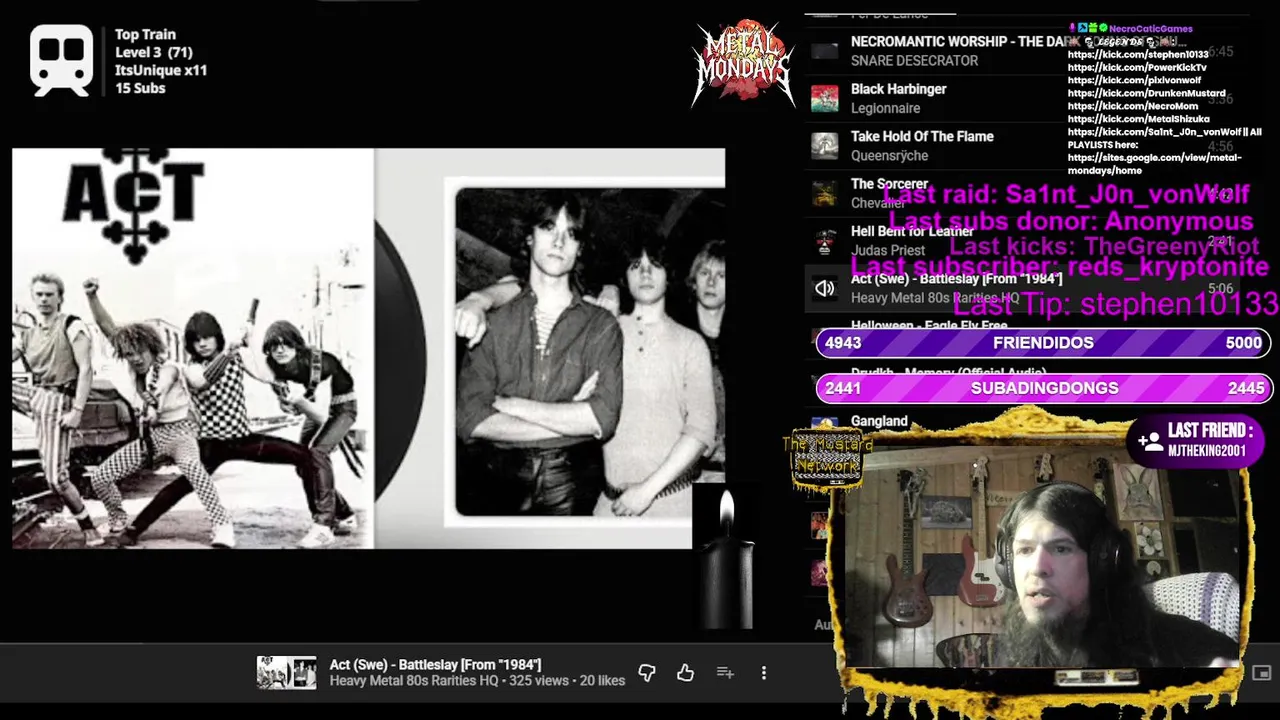The width and height of the screenshot is (1280, 720).
Task: Click 'Level 3 (71)' train text
Action: (154, 52)
